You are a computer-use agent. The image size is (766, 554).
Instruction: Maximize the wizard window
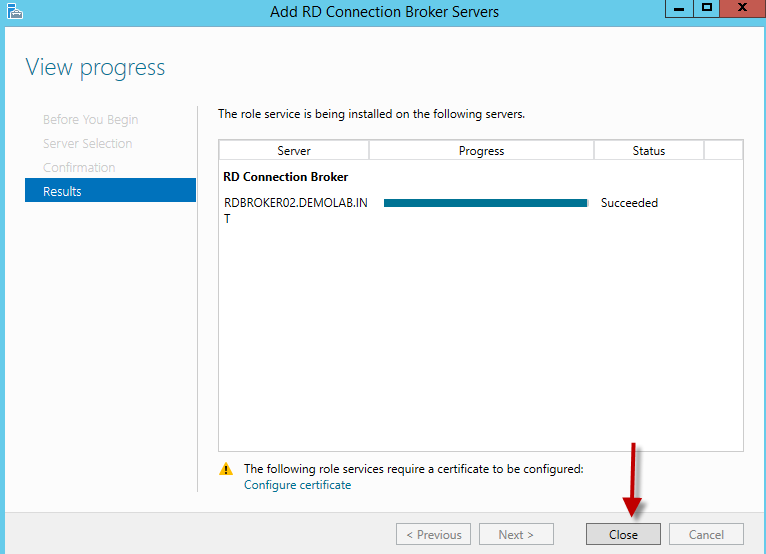click(706, 9)
